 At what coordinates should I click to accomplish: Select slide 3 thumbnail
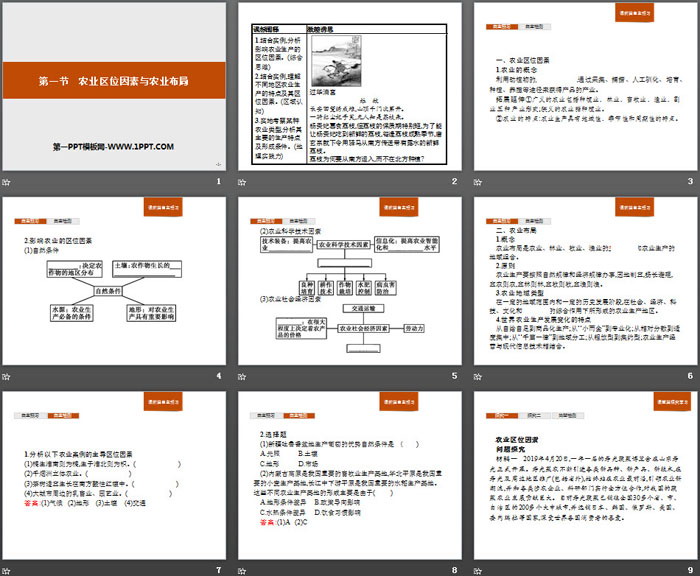(586, 86)
